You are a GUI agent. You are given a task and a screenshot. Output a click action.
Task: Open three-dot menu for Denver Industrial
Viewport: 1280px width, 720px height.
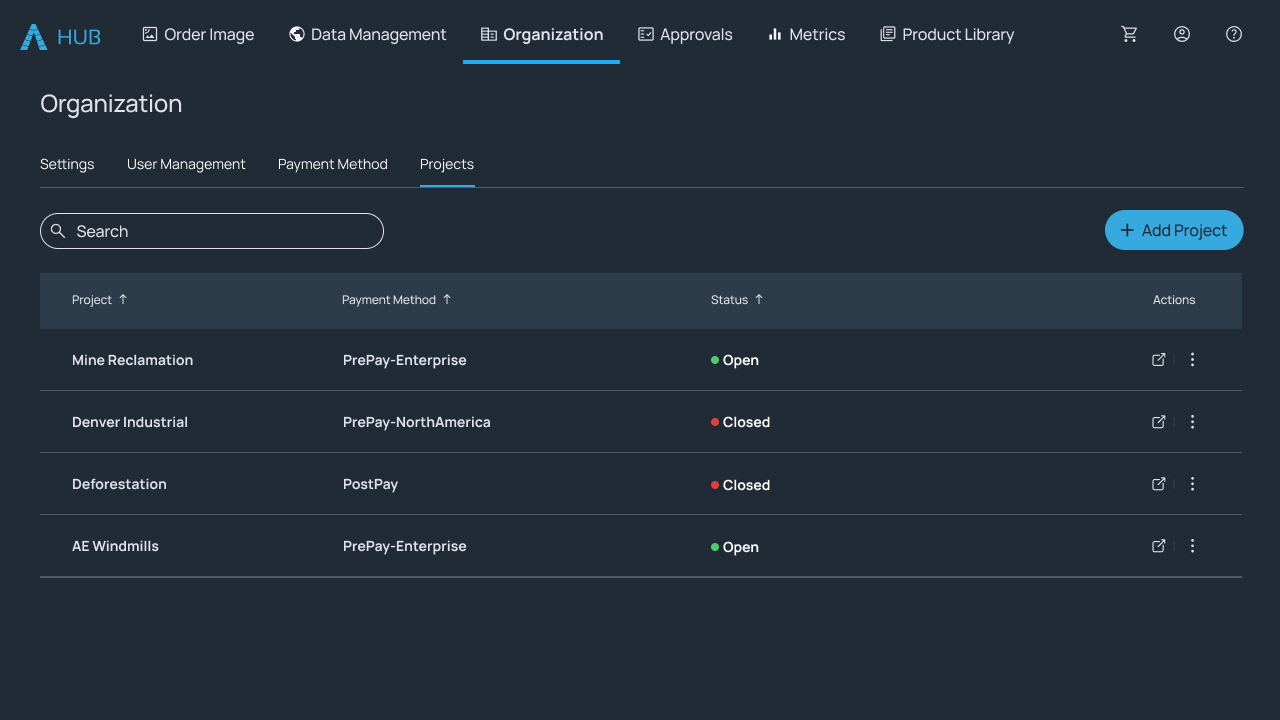click(x=1192, y=422)
